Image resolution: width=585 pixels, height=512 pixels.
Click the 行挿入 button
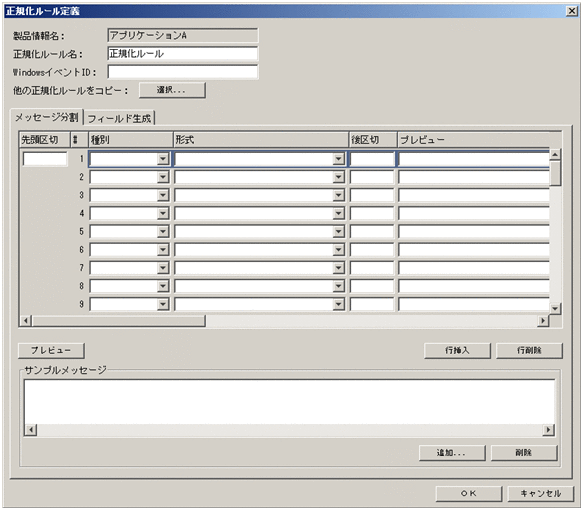click(x=457, y=350)
